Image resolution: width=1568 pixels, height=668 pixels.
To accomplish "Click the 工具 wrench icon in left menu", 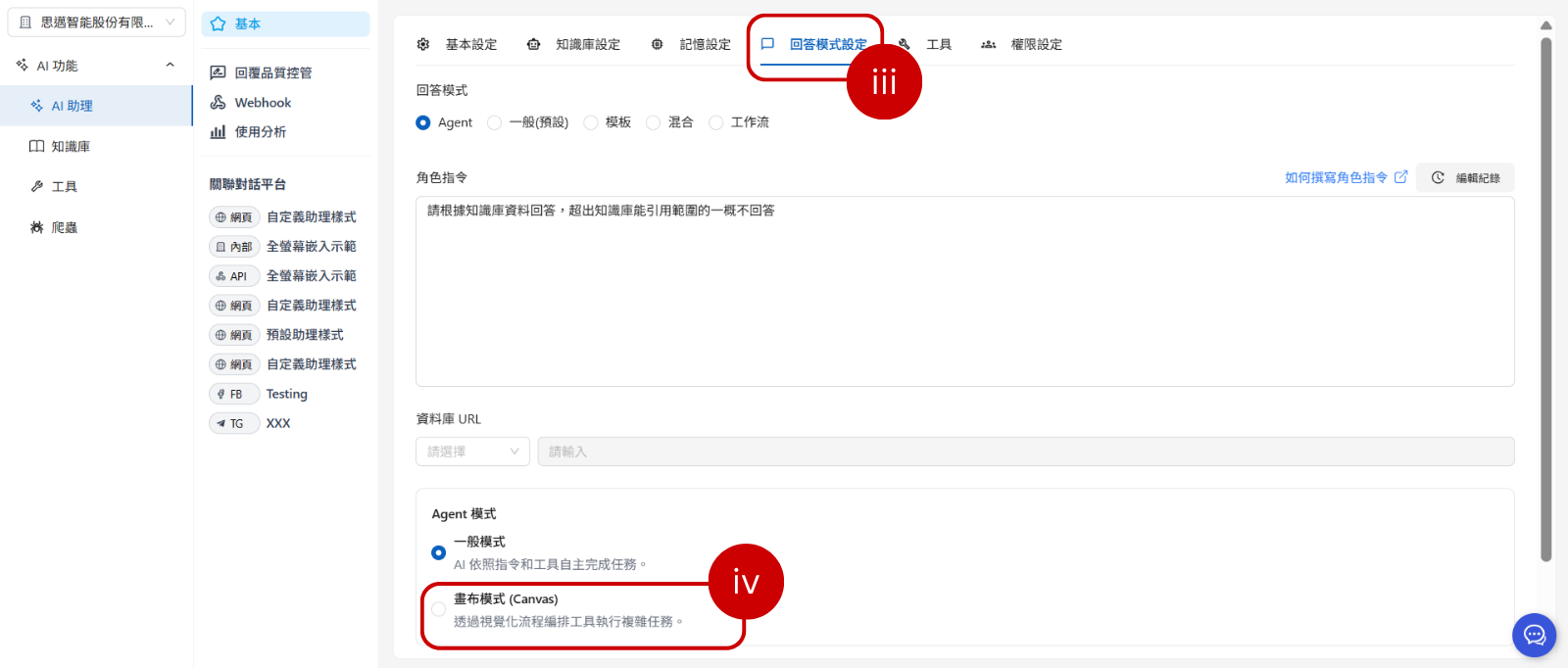I will pos(36,187).
